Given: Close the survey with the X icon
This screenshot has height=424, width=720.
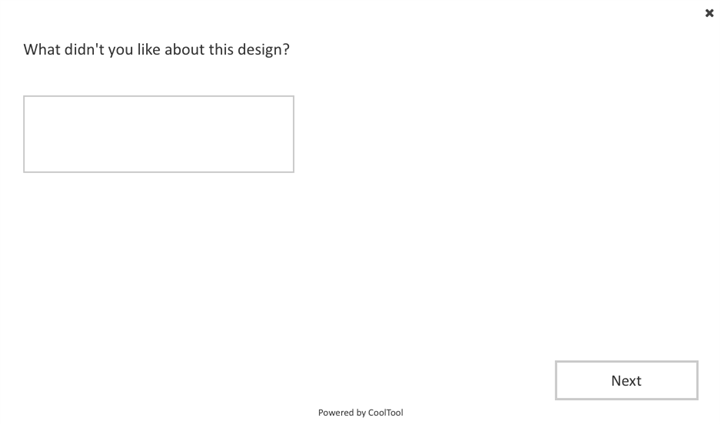Looking at the screenshot, I should point(709,13).
